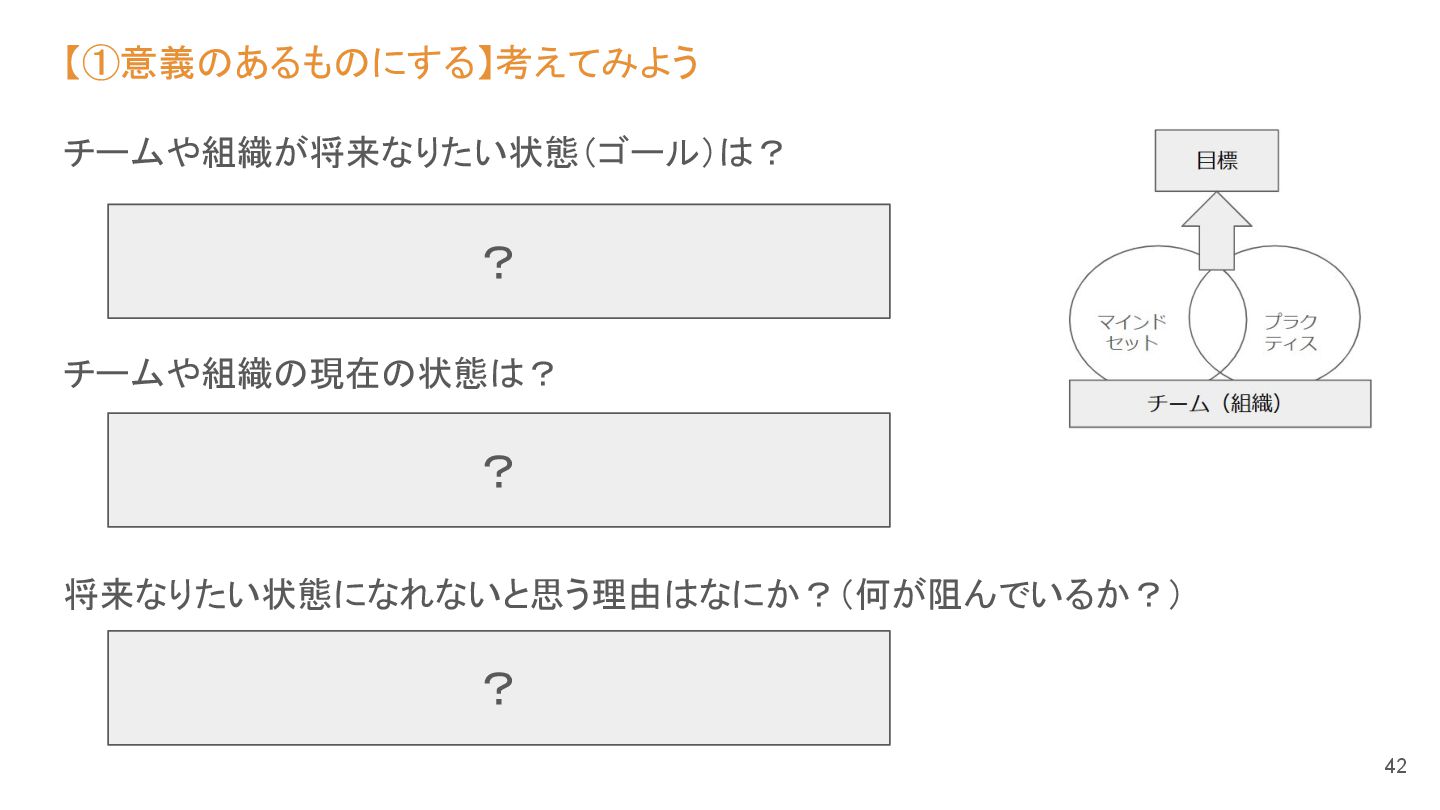Select the bottom answer box with question mark
The image size is (1440, 810).
498,688
